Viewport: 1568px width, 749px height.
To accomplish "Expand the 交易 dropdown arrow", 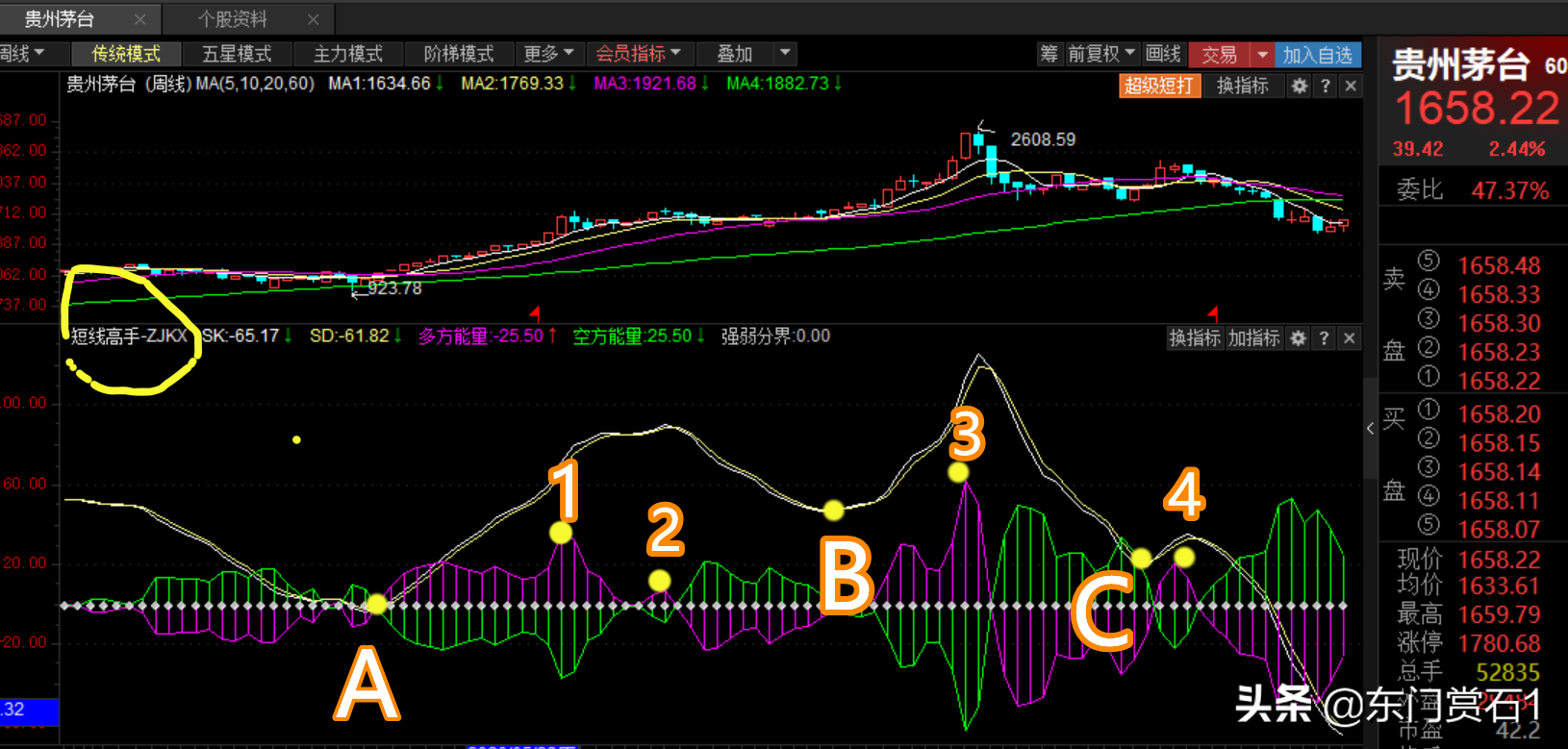I will 1262,56.
